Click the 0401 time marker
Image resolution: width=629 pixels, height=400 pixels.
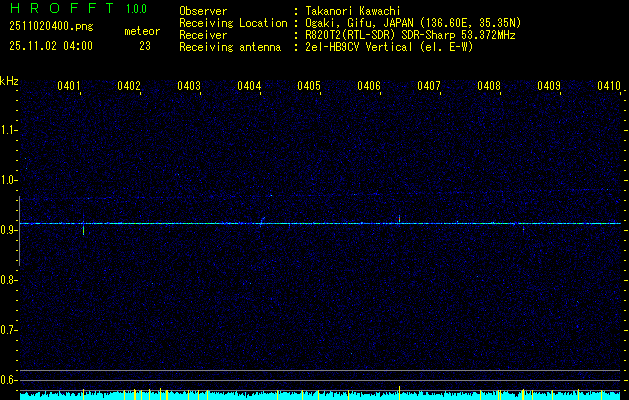(69, 86)
